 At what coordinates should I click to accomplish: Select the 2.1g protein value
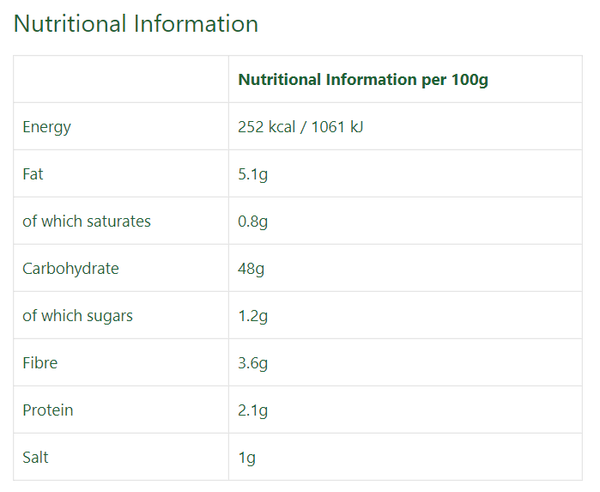[253, 410]
